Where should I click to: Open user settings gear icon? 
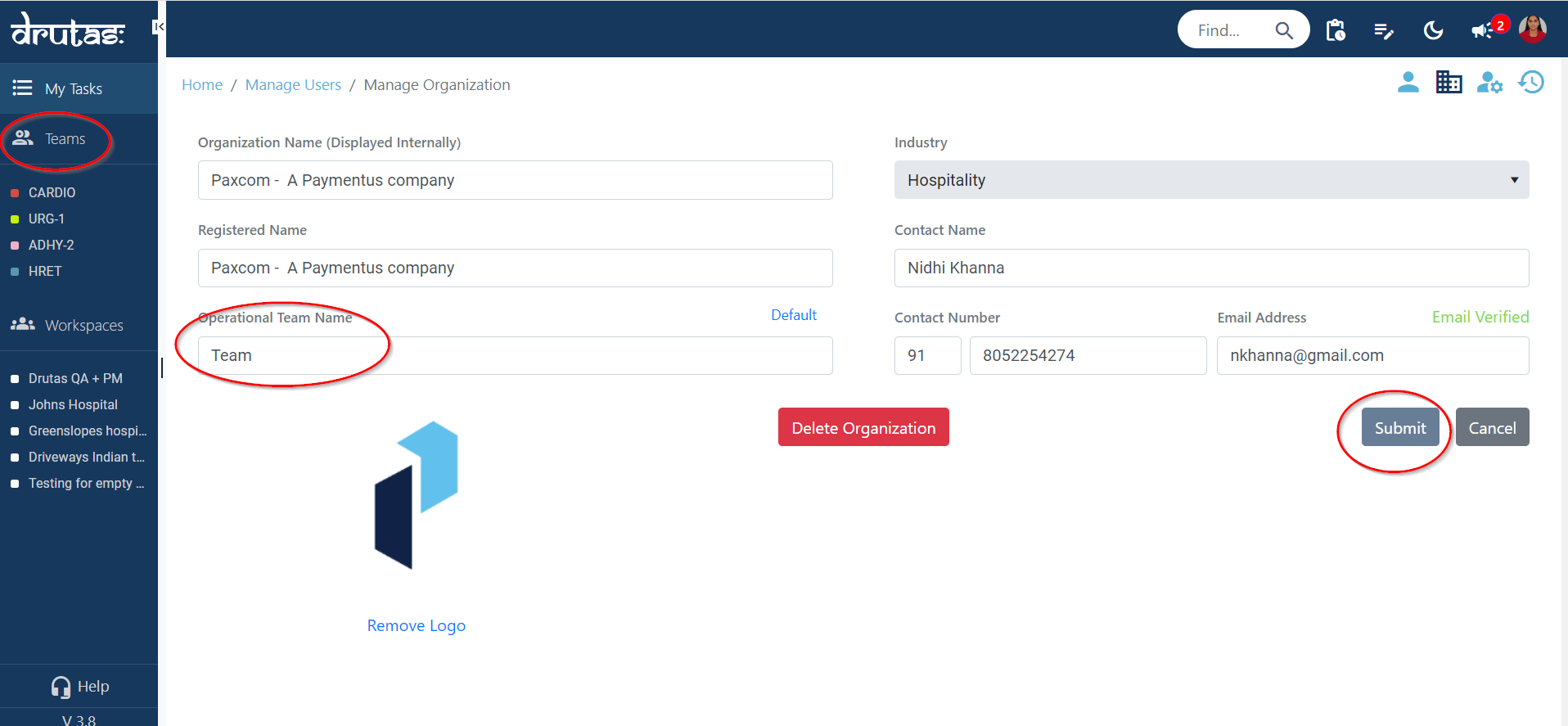click(1489, 83)
